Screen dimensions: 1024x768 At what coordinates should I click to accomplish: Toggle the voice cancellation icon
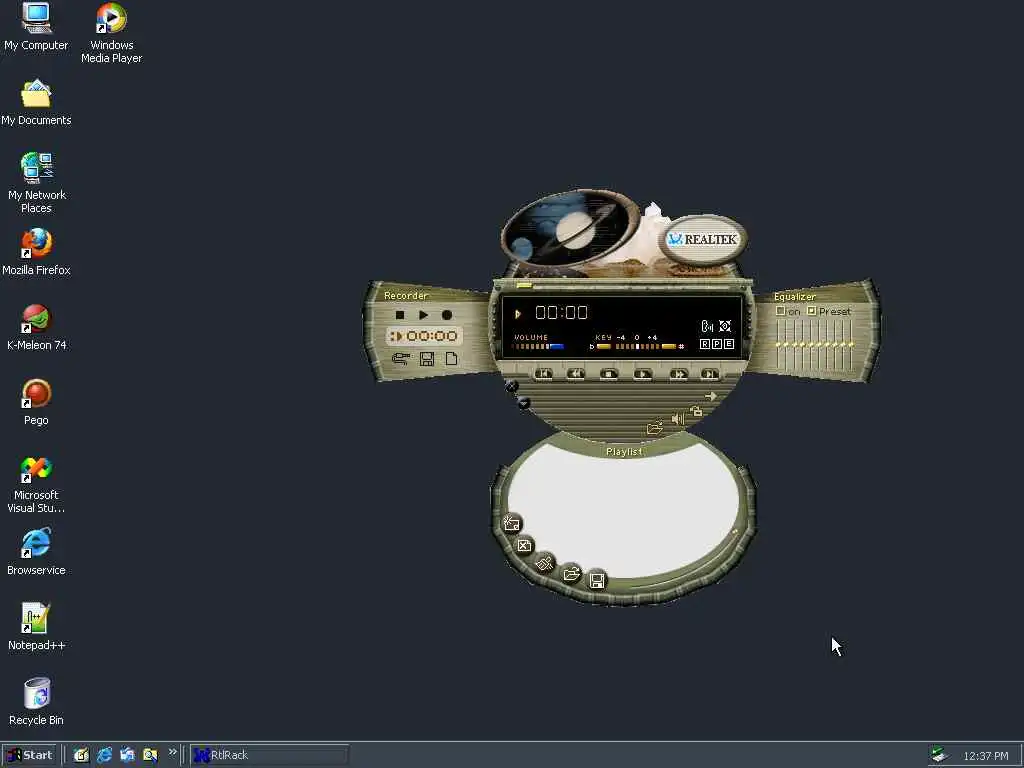click(x=707, y=326)
